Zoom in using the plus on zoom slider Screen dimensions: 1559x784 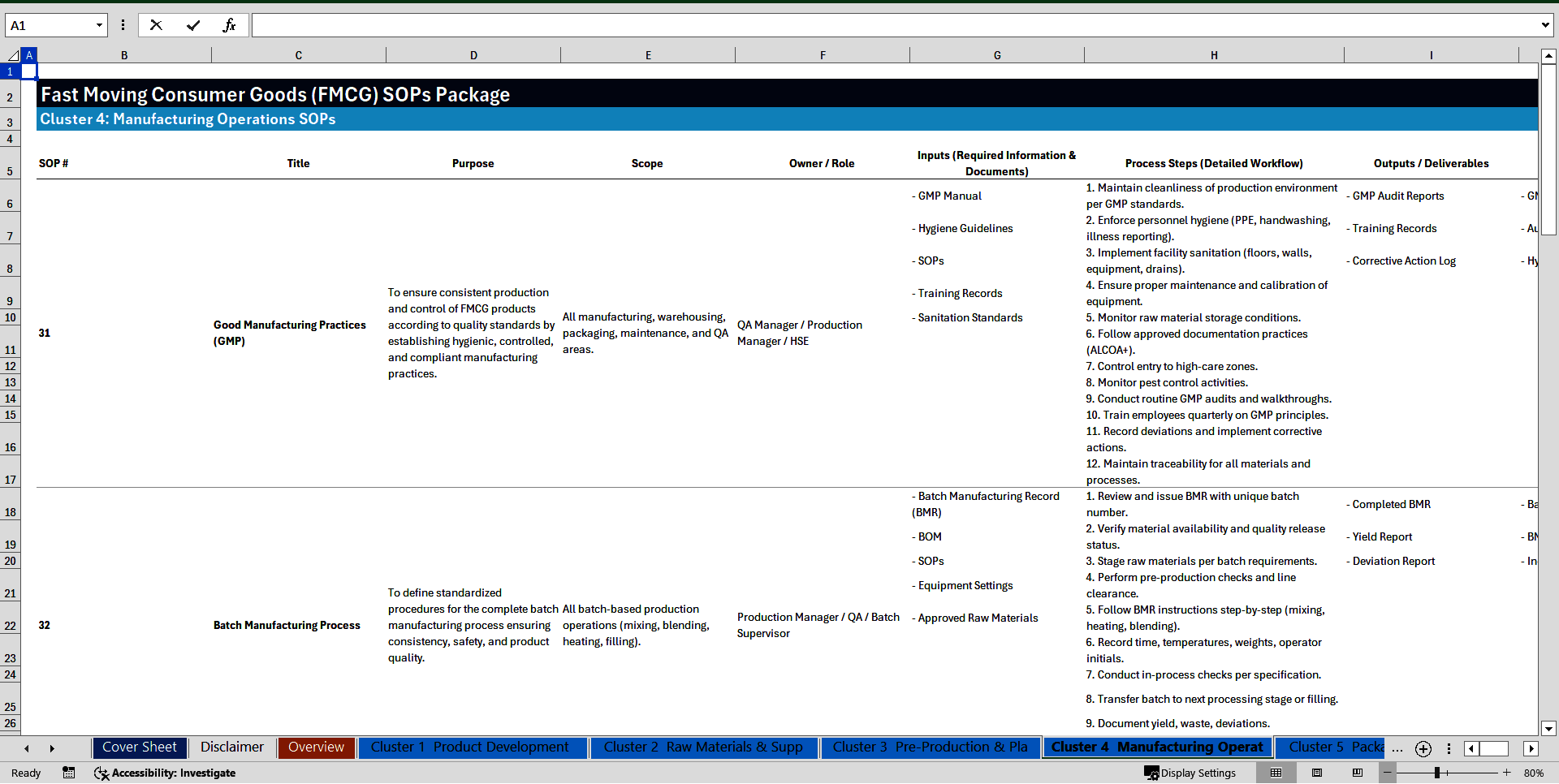pyautogui.click(x=1506, y=773)
